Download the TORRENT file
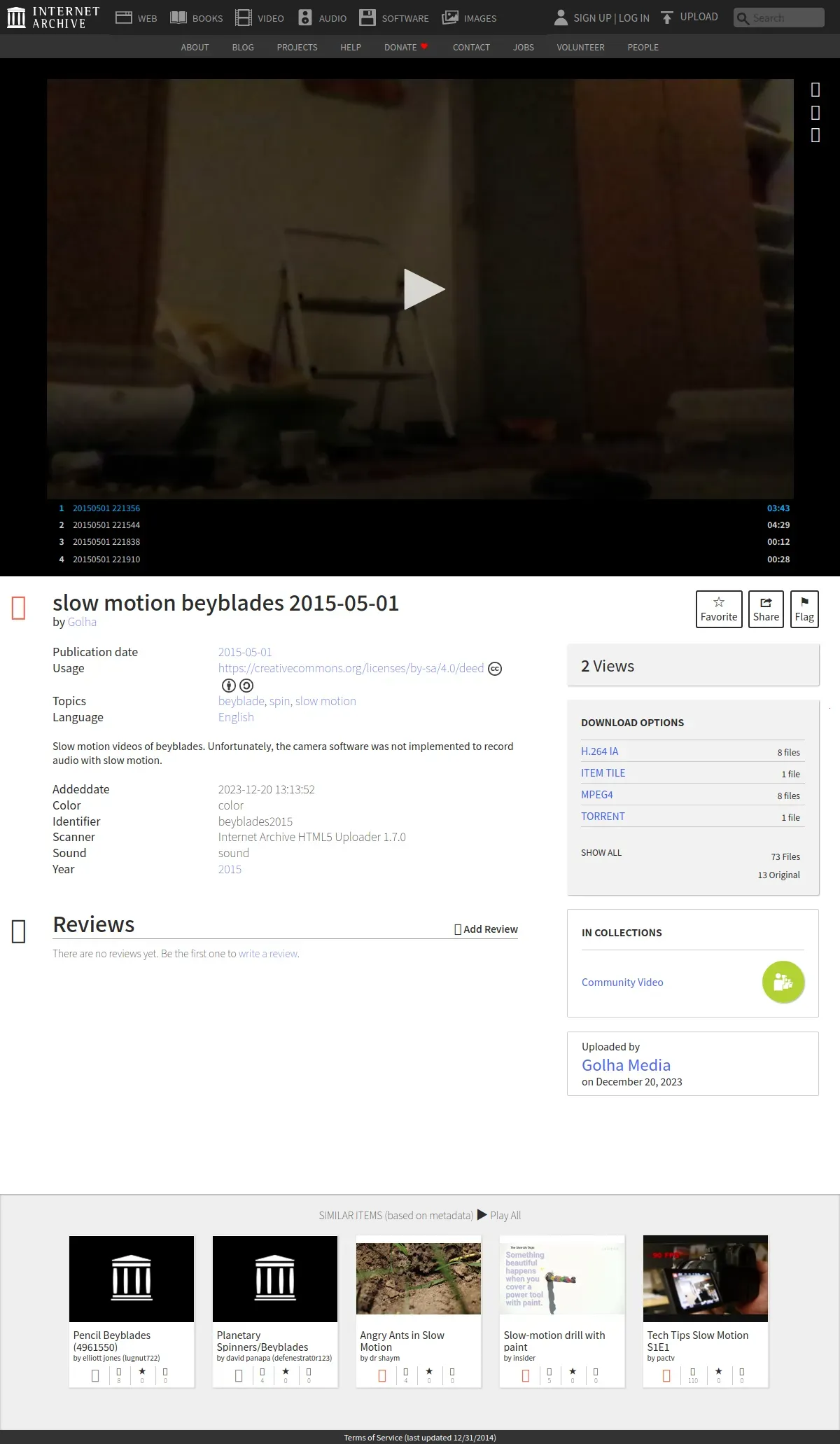Viewport: 840px width, 1444px height. point(603,817)
